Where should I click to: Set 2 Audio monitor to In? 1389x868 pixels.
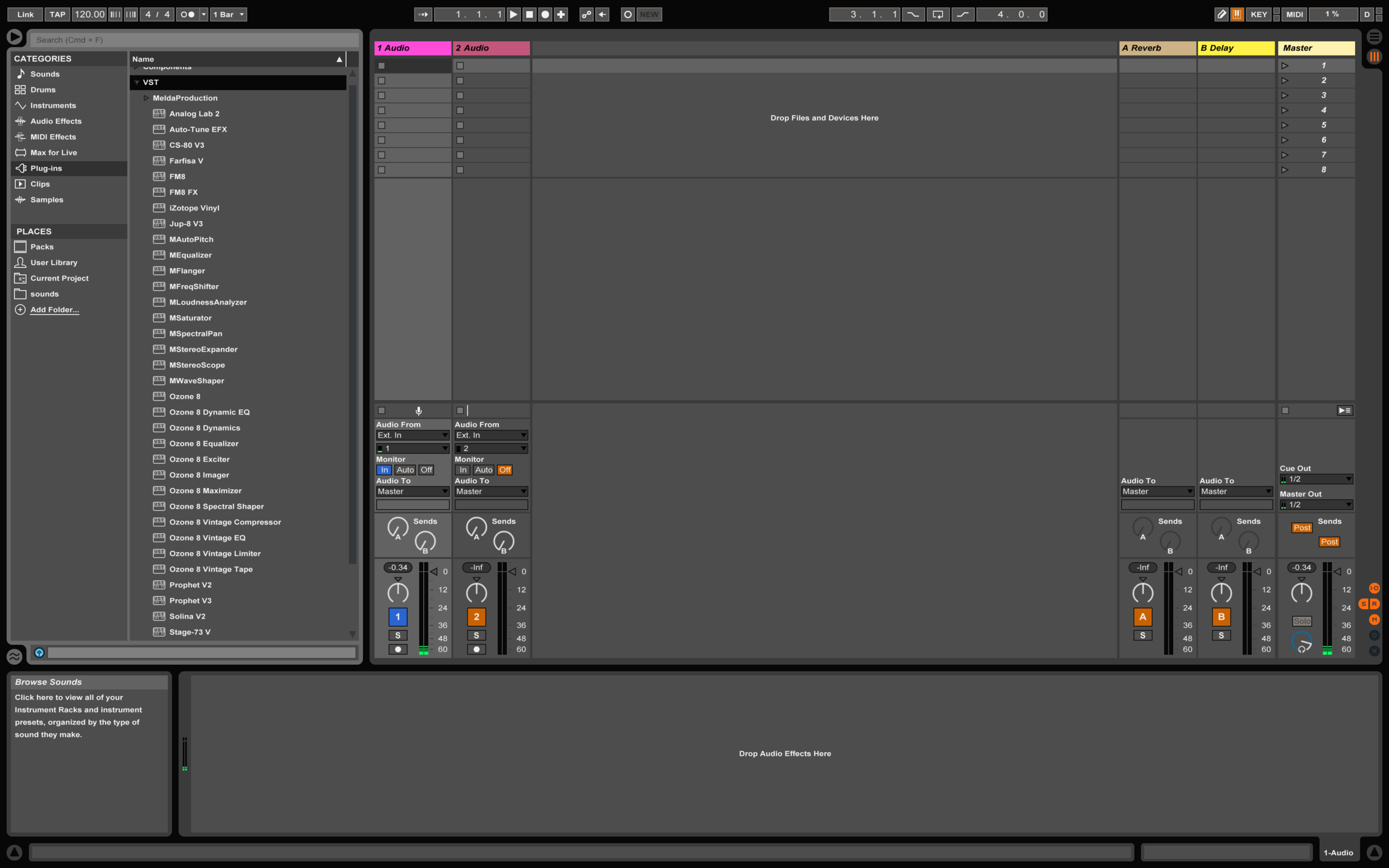click(x=463, y=470)
